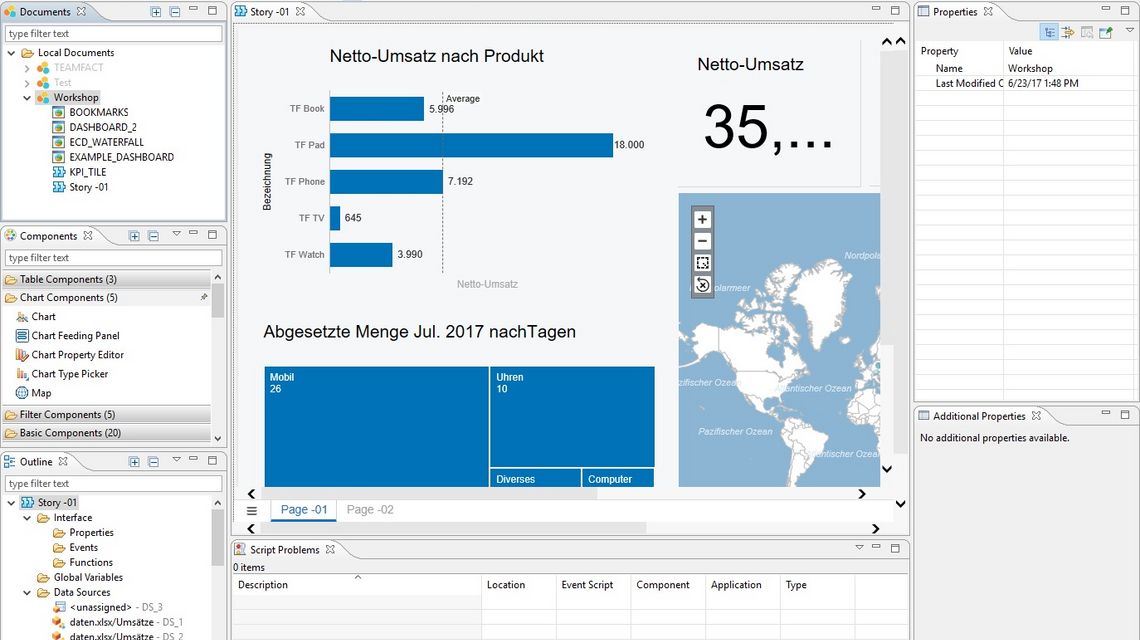Open page list hamburger icon
Image resolution: width=1140 pixels, height=640 pixels.
pos(252,511)
